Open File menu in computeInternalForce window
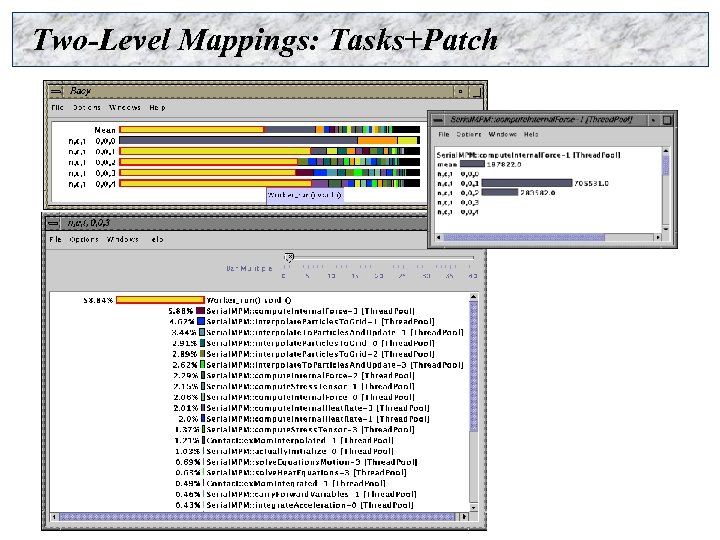The image size is (720, 540). pos(444,134)
